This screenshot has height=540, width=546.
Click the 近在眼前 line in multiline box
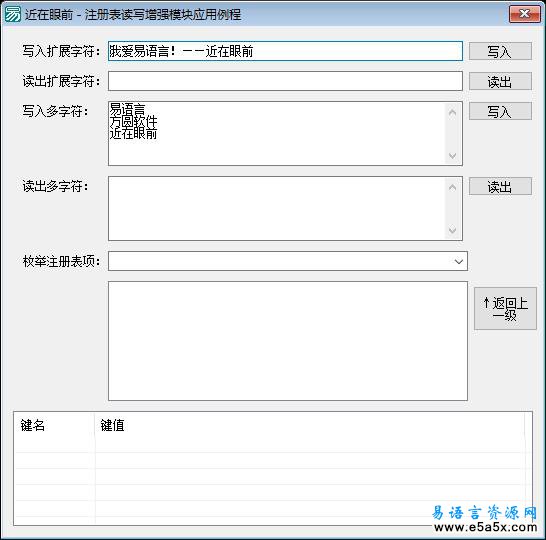(133, 133)
